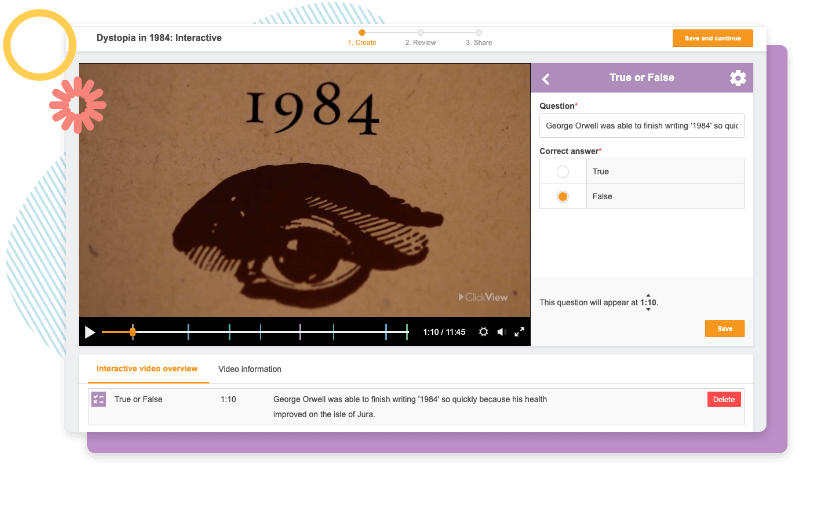The height and width of the screenshot is (513, 834).
Task: Click the Question text input field
Action: [641, 126]
